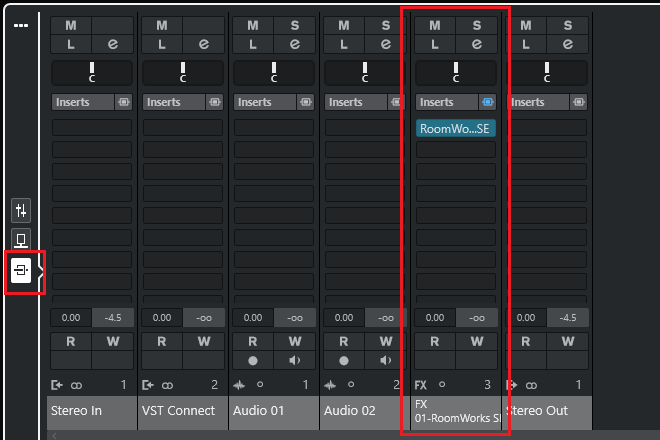Solo the Audio 02 channel
Screen dimensions: 660x440
tap(385, 25)
